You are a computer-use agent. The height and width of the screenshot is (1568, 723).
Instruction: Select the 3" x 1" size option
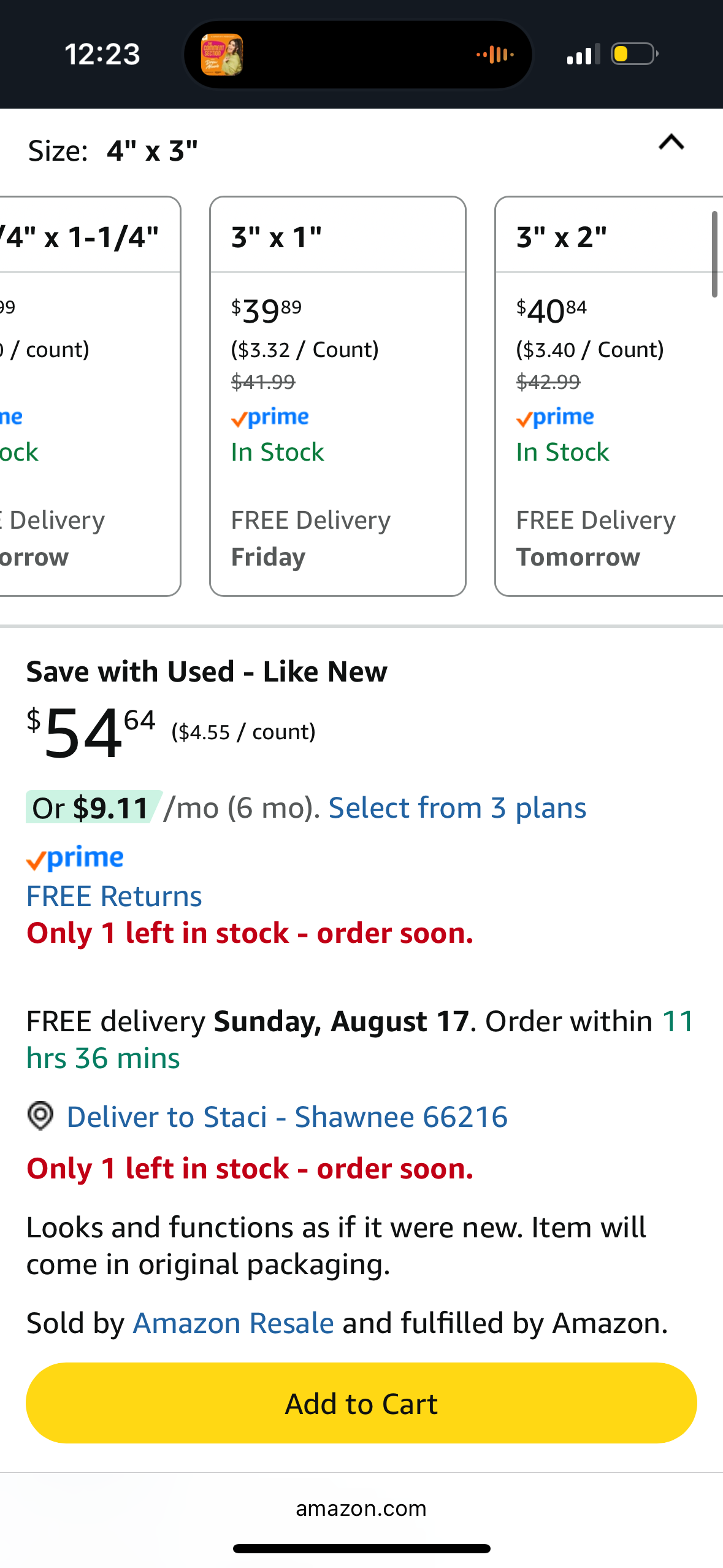pyautogui.click(x=338, y=396)
